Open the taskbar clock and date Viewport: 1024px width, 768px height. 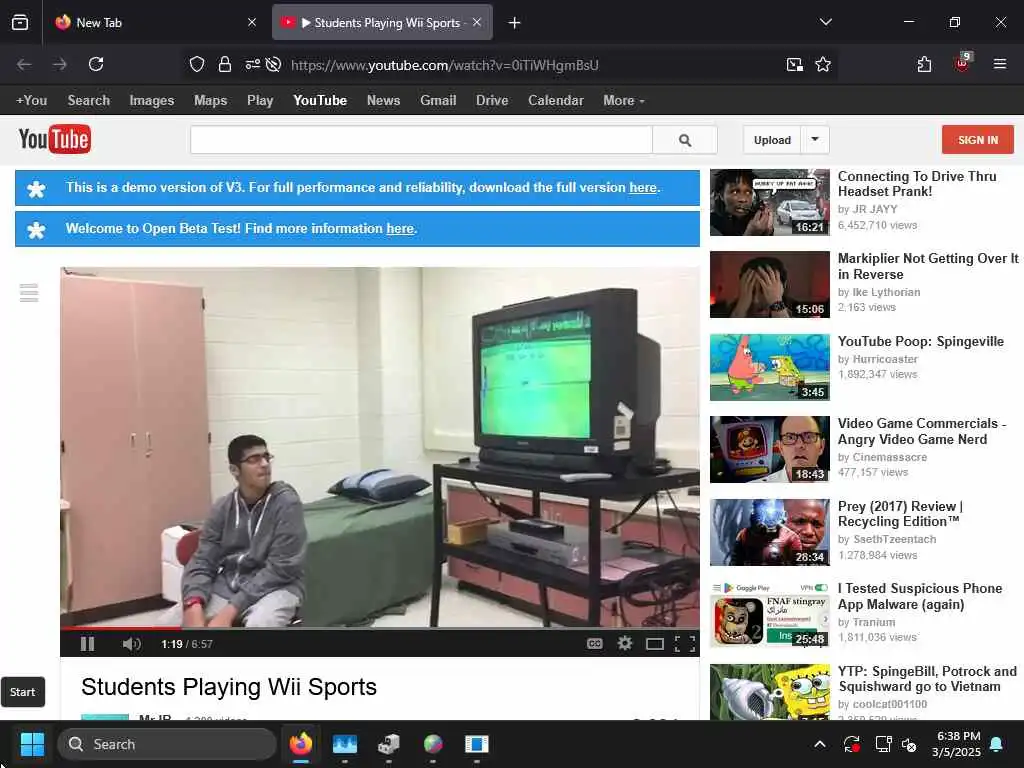957,744
